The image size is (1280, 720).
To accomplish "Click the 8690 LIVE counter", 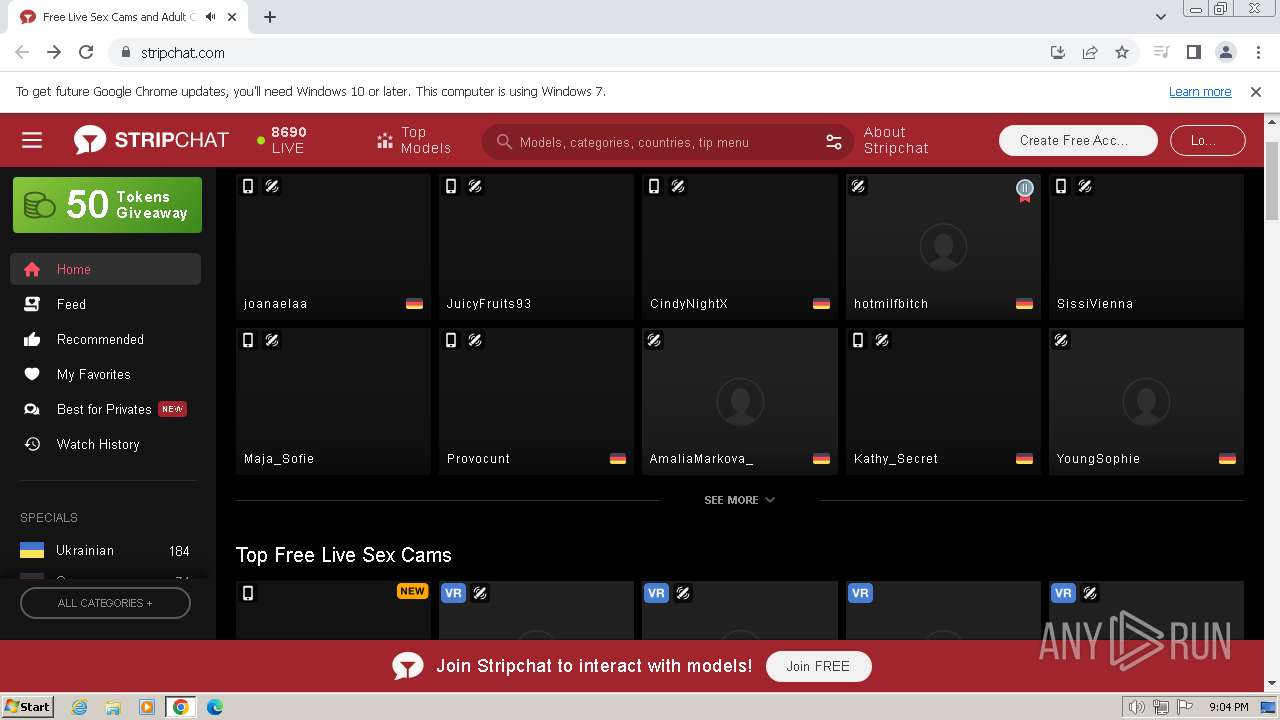I will coord(282,140).
